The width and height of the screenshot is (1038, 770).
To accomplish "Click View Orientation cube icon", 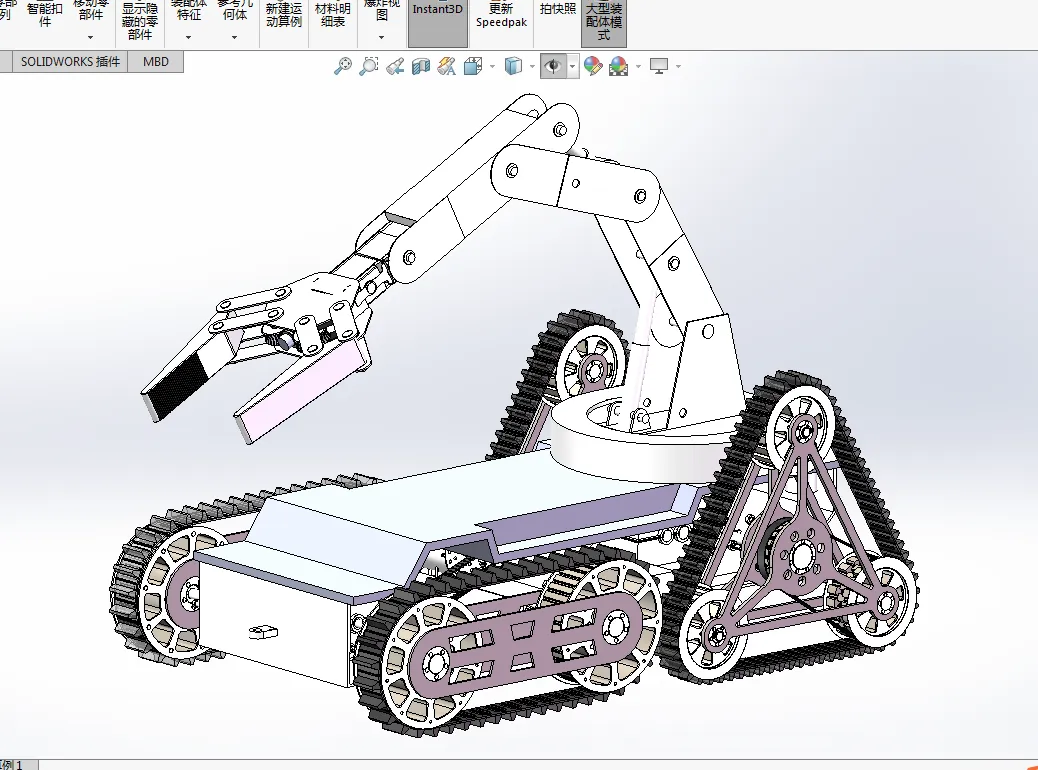I will (473, 66).
